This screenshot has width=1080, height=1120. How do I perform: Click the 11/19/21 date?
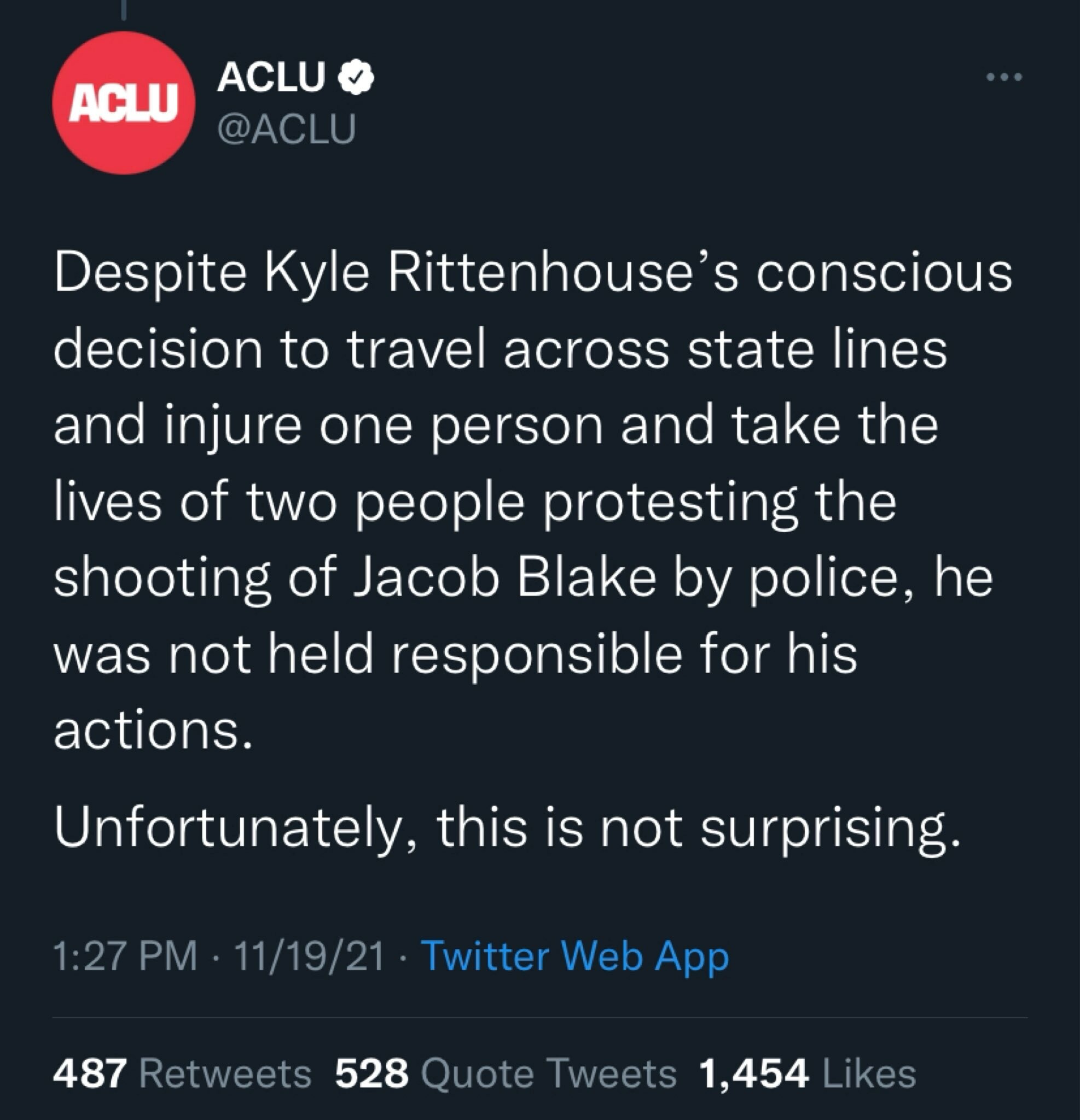click(309, 956)
